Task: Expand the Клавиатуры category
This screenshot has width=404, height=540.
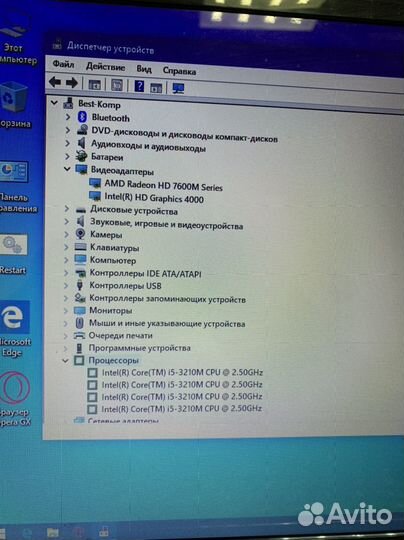Action: (66, 247)
